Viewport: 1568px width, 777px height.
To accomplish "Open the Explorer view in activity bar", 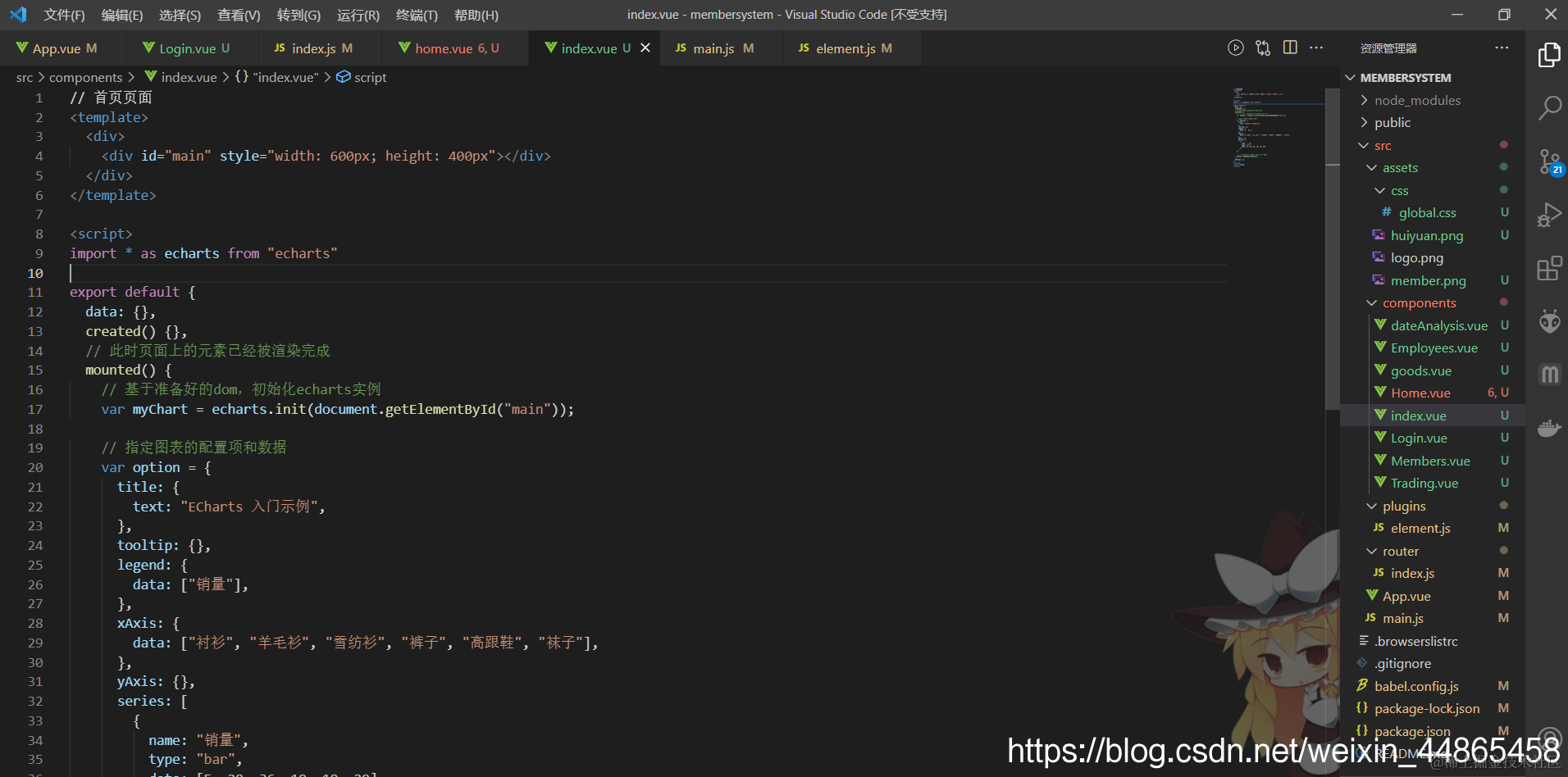I will click(x=1549, y=55).
